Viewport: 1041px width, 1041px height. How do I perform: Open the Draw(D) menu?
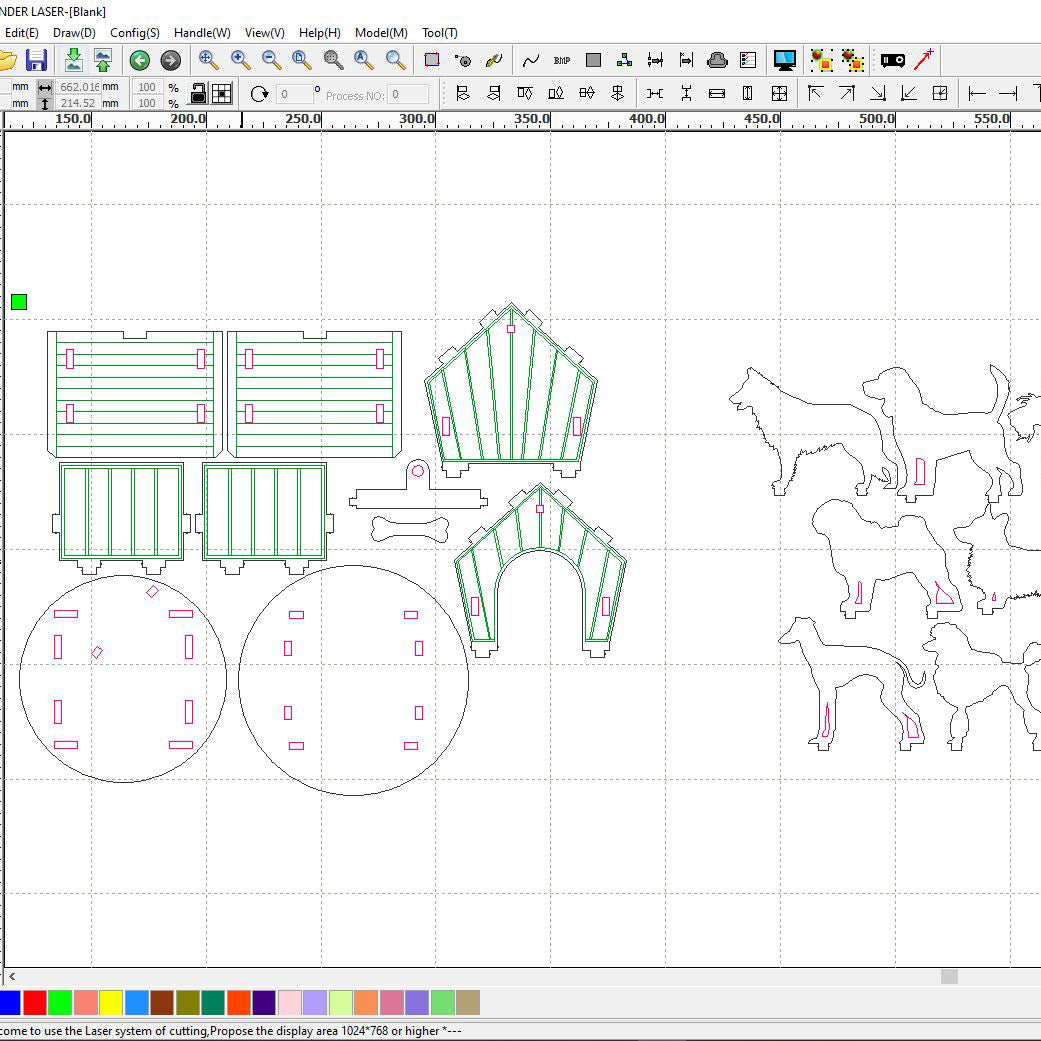click(x=74, y=33)
